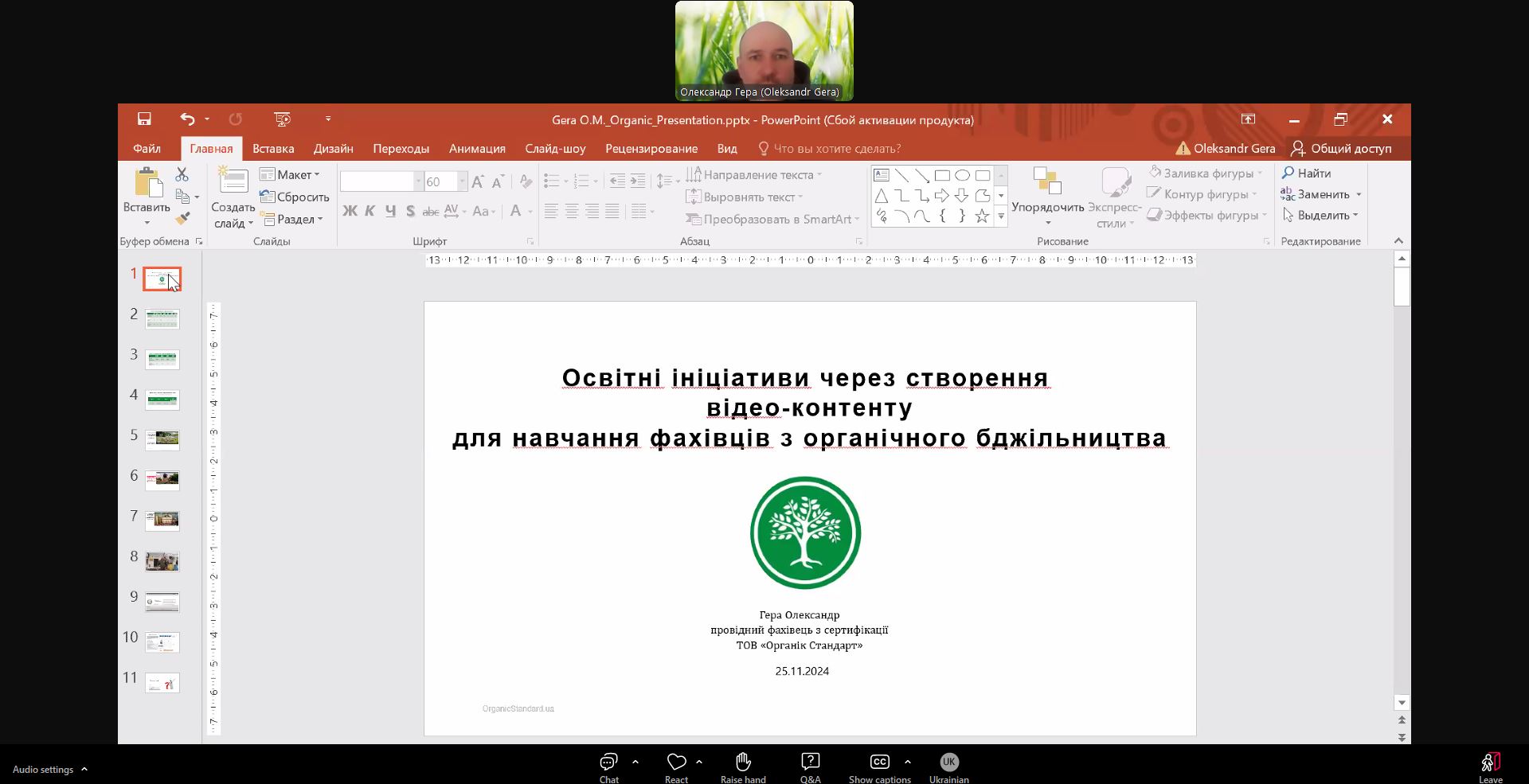
Task: Pick the Rectangle shape from the gallery
Action: click(x=942, y=175)
